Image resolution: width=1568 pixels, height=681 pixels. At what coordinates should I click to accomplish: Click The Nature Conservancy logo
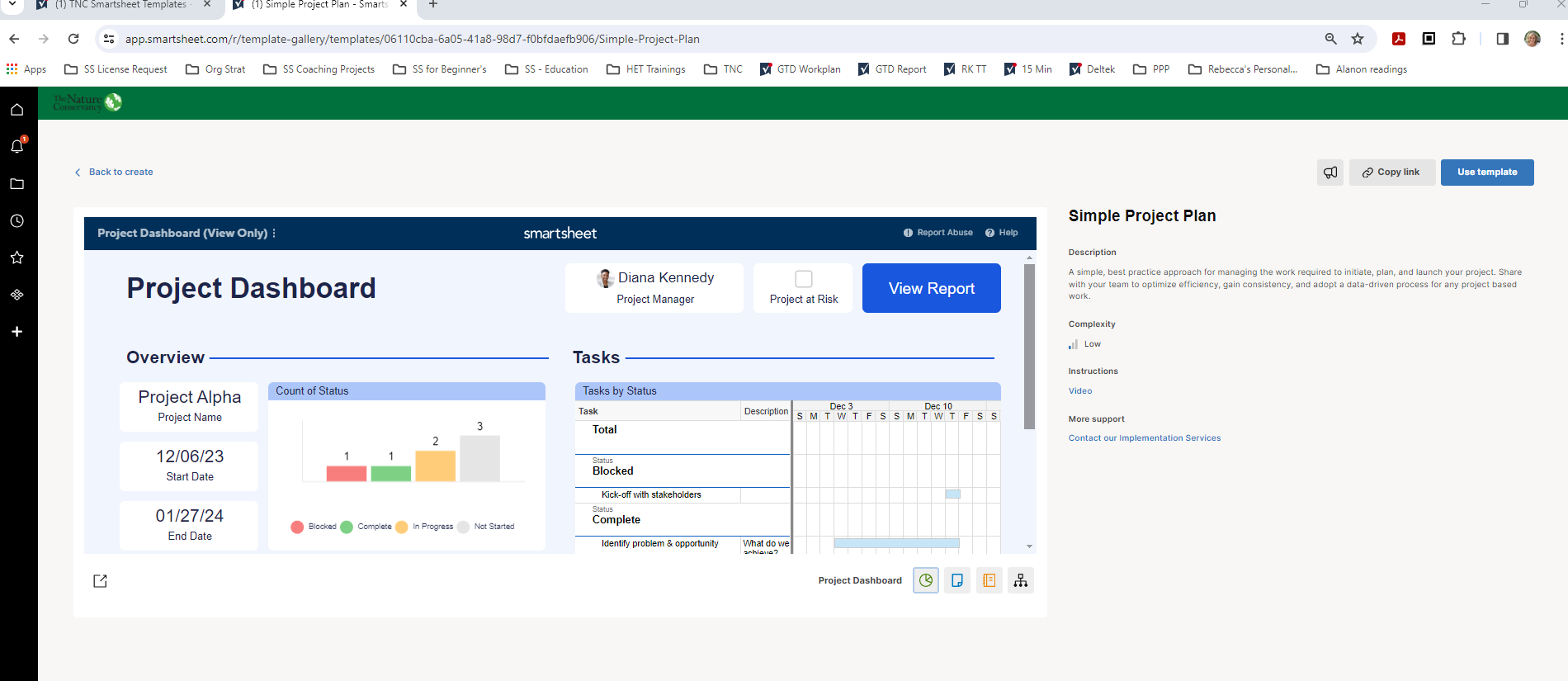pyautogui.click(x=87, y=102)
